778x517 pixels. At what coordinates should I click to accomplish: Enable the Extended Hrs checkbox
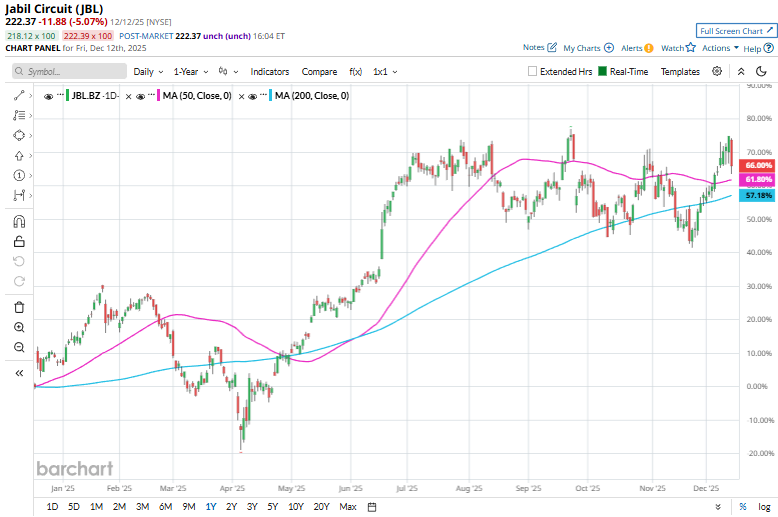[533, 72]
